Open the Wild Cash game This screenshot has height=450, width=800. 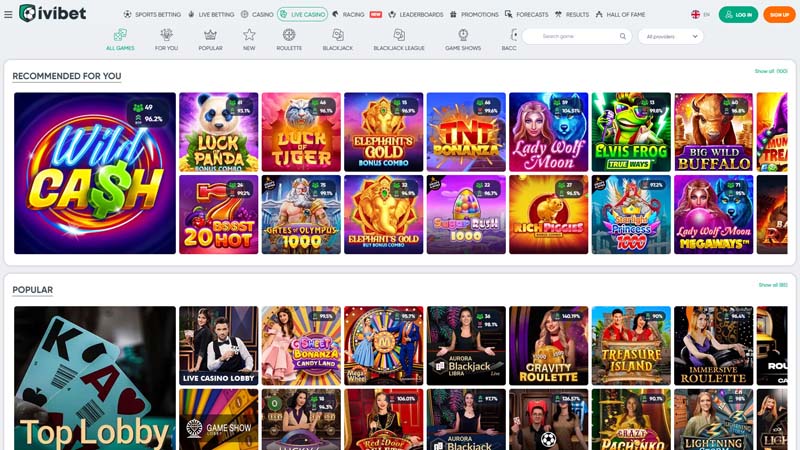[95, 173]
